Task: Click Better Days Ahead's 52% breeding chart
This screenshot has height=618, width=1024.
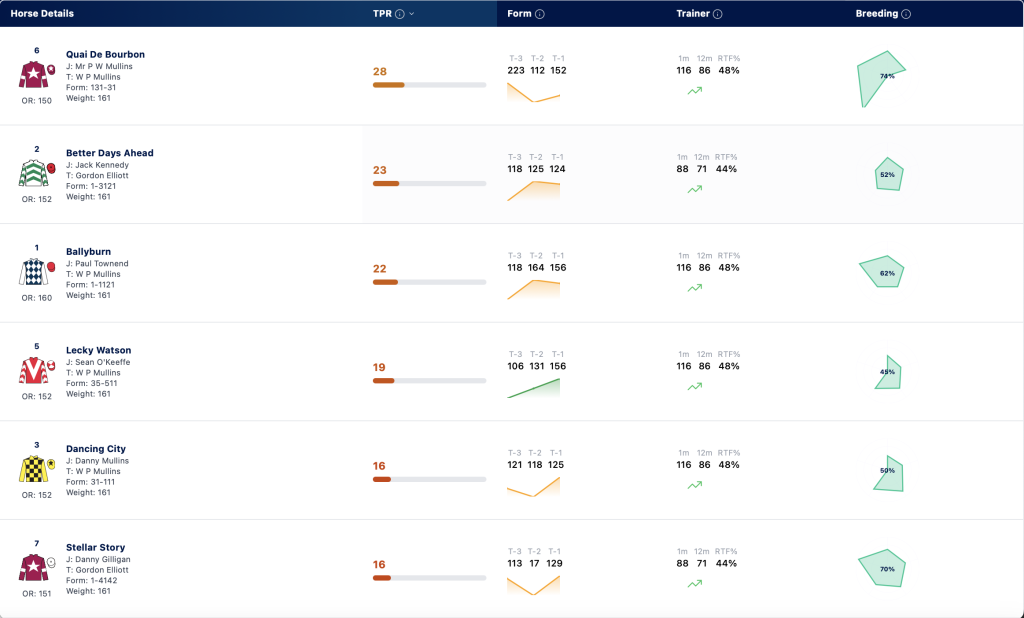Action: click(889, 174)
